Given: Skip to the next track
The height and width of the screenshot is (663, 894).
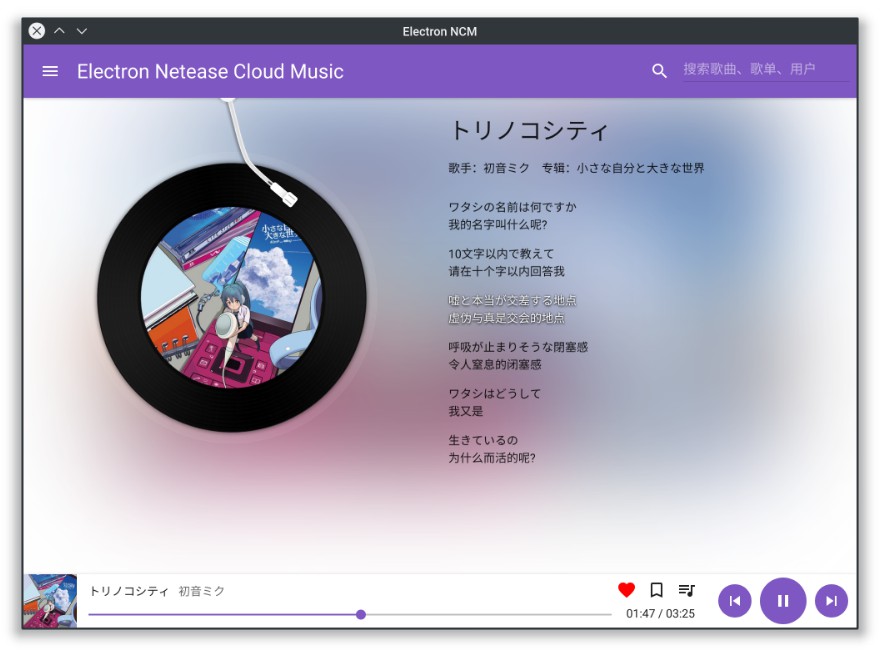Looking at the screenshot, I should pos(831,601).
